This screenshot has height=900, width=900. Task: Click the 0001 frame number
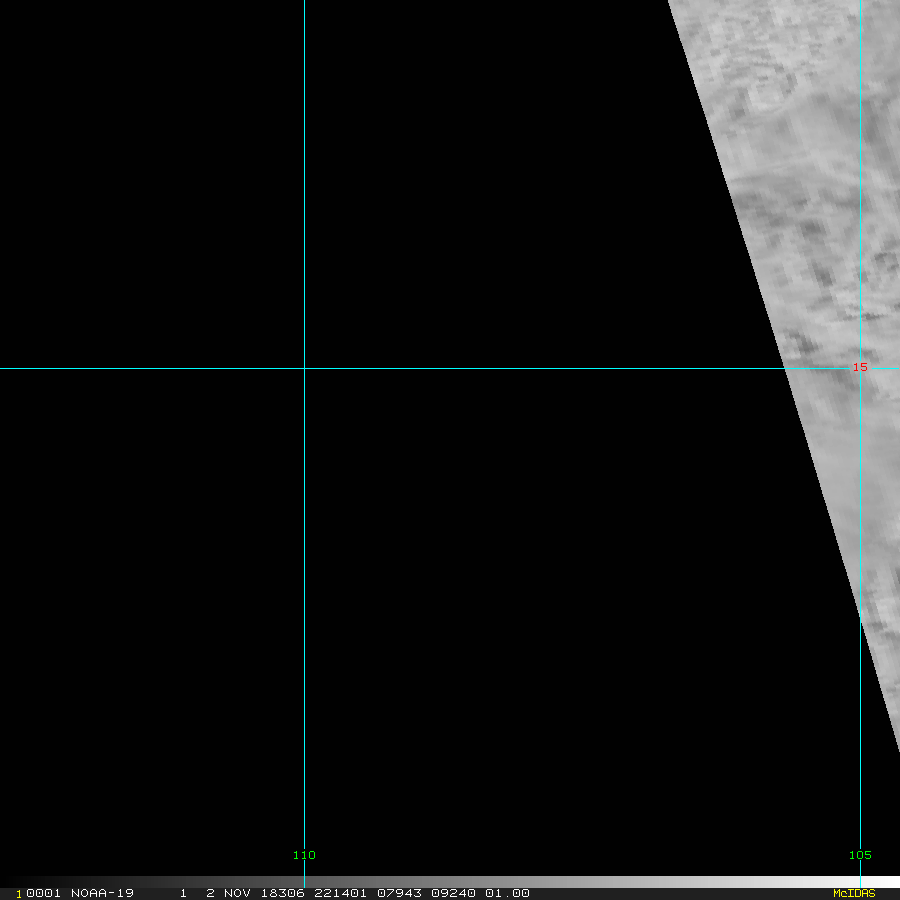click(44, 893)
